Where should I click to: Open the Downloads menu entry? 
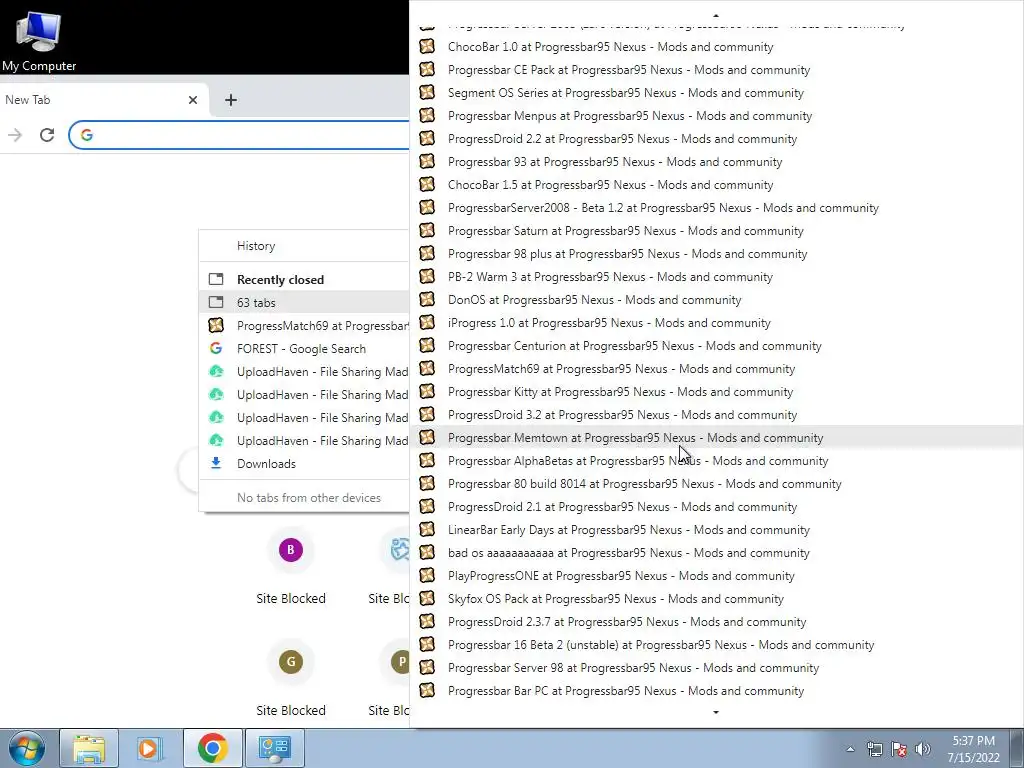click(x=304, y=464)
